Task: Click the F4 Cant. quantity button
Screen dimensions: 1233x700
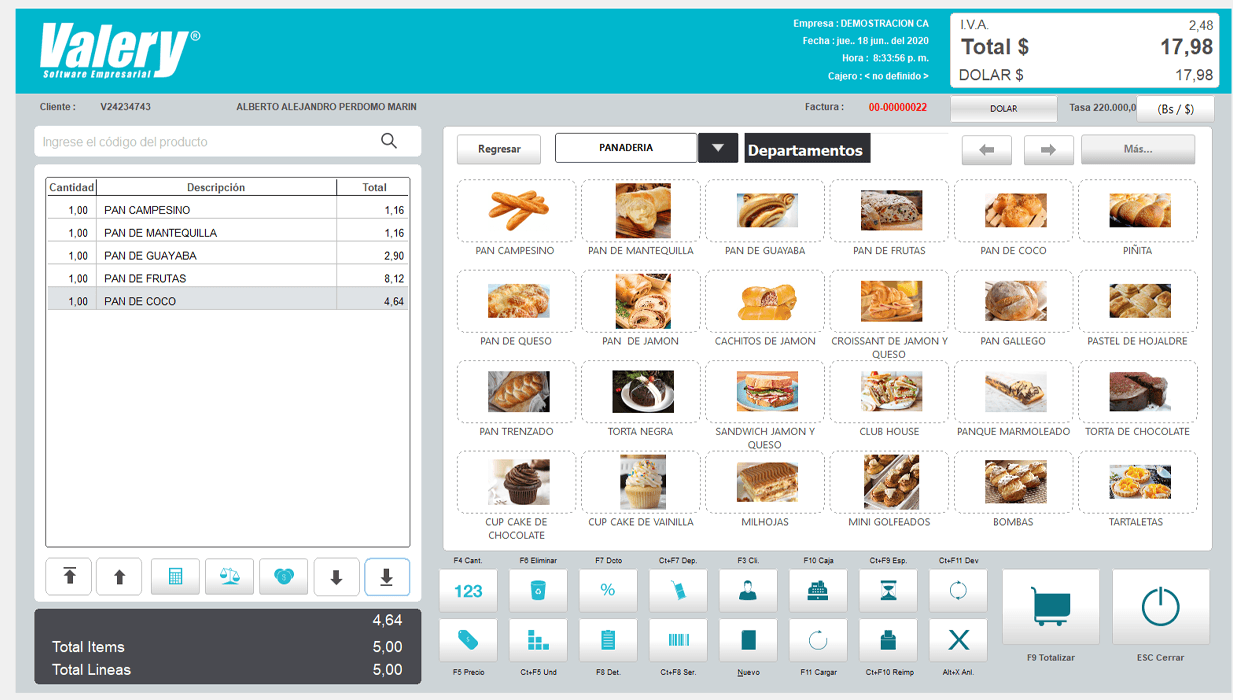Action: tap(468, 591)
